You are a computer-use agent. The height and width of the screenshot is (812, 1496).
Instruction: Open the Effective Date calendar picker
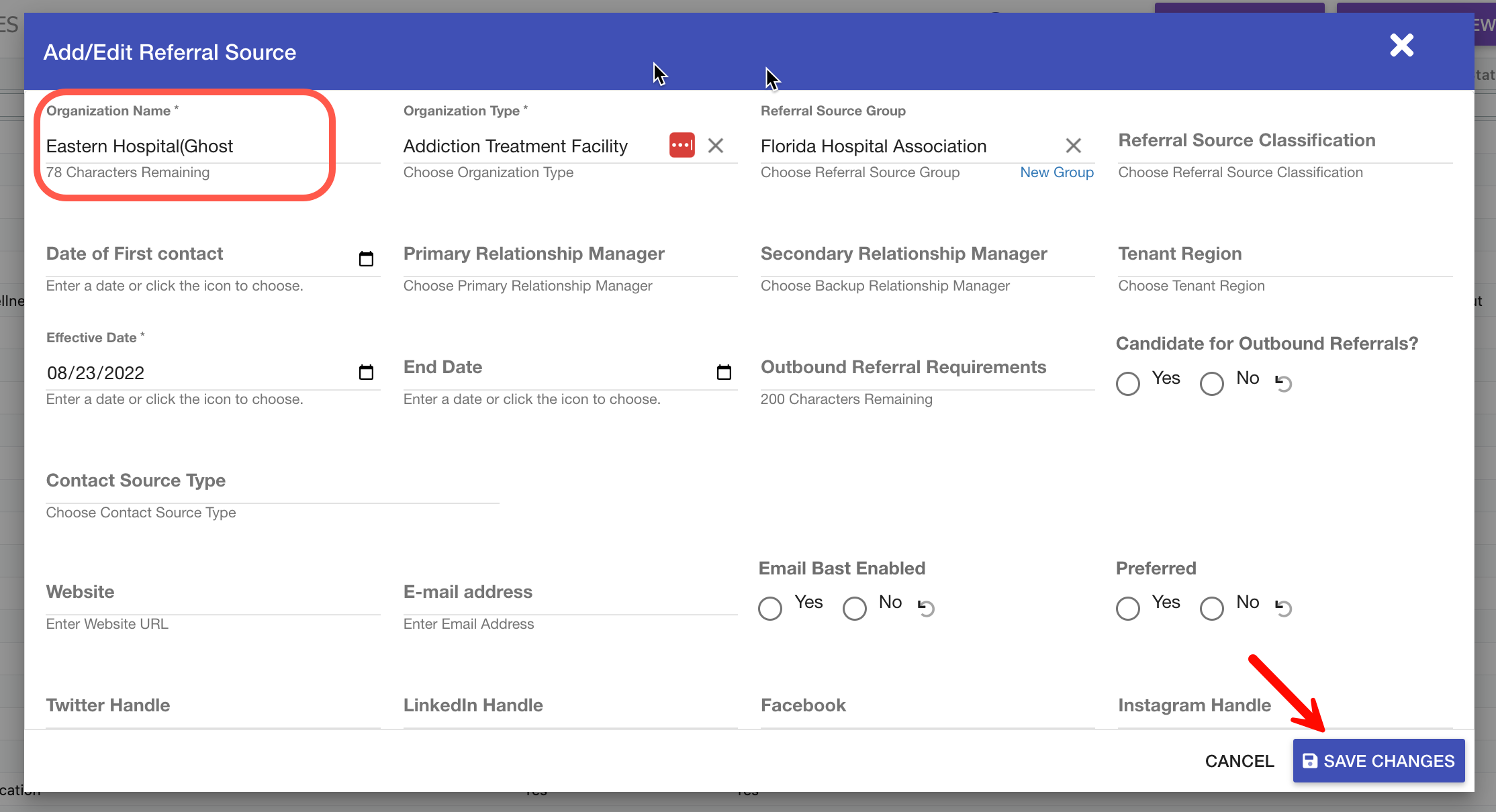(x=366, y=372)
